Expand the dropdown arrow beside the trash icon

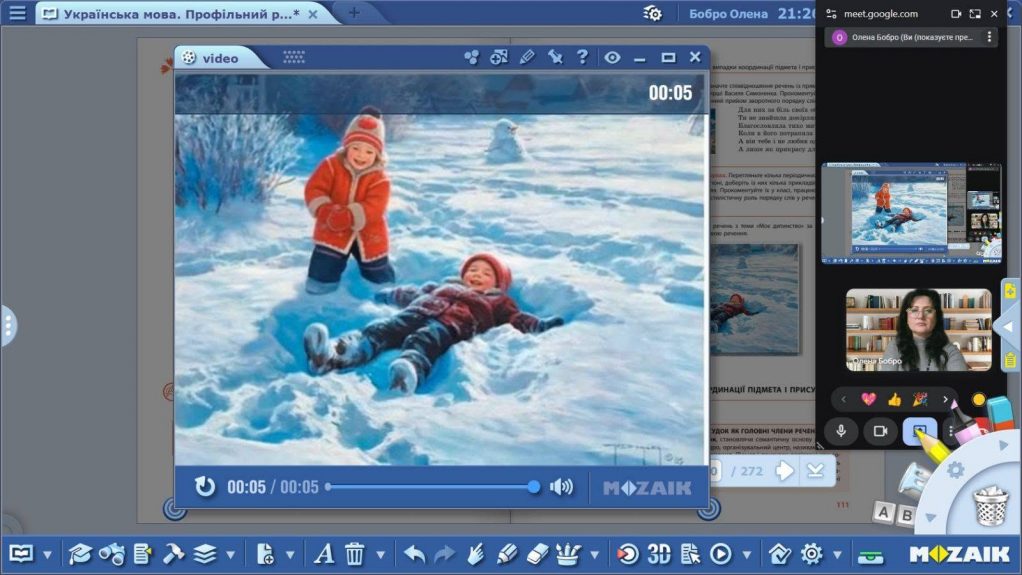[x=381, y=555]
